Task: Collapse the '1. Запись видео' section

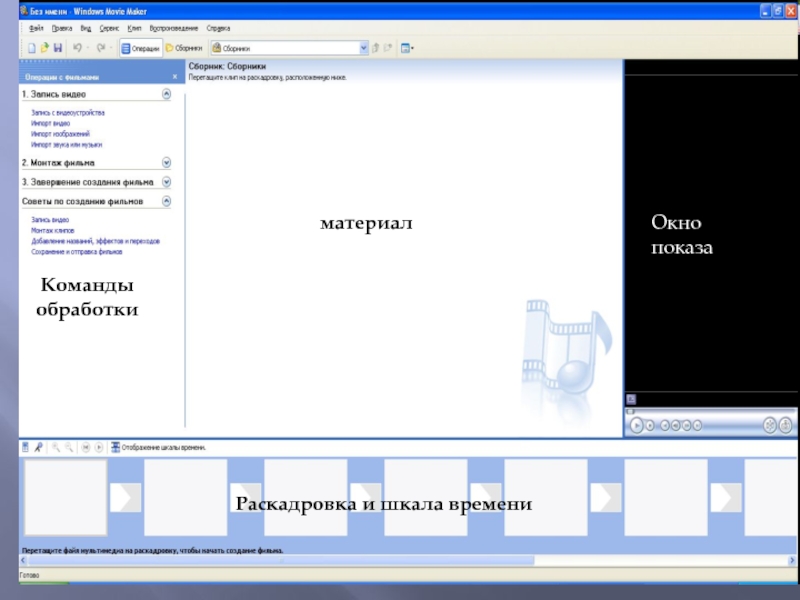Action: pos(166,94)
